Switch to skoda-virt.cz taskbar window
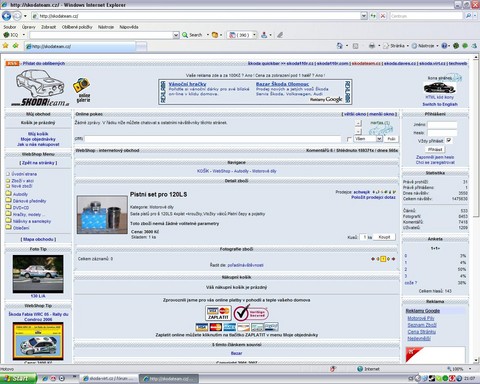Viewport: 480px width, 384px height. point(108,379)
